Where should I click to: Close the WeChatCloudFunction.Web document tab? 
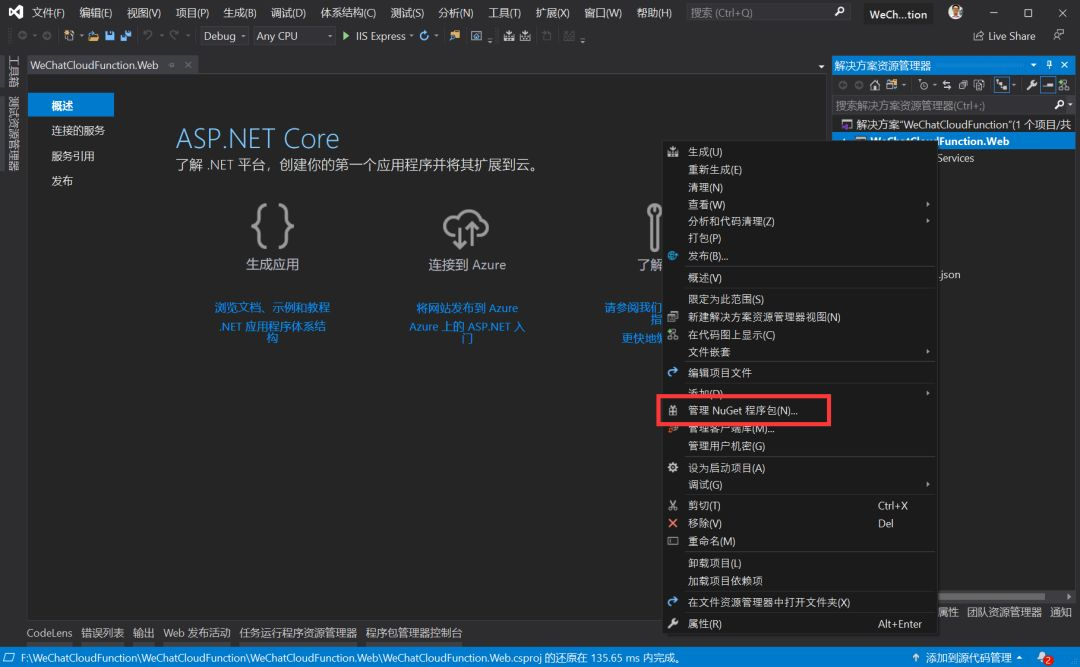point(188,65)
